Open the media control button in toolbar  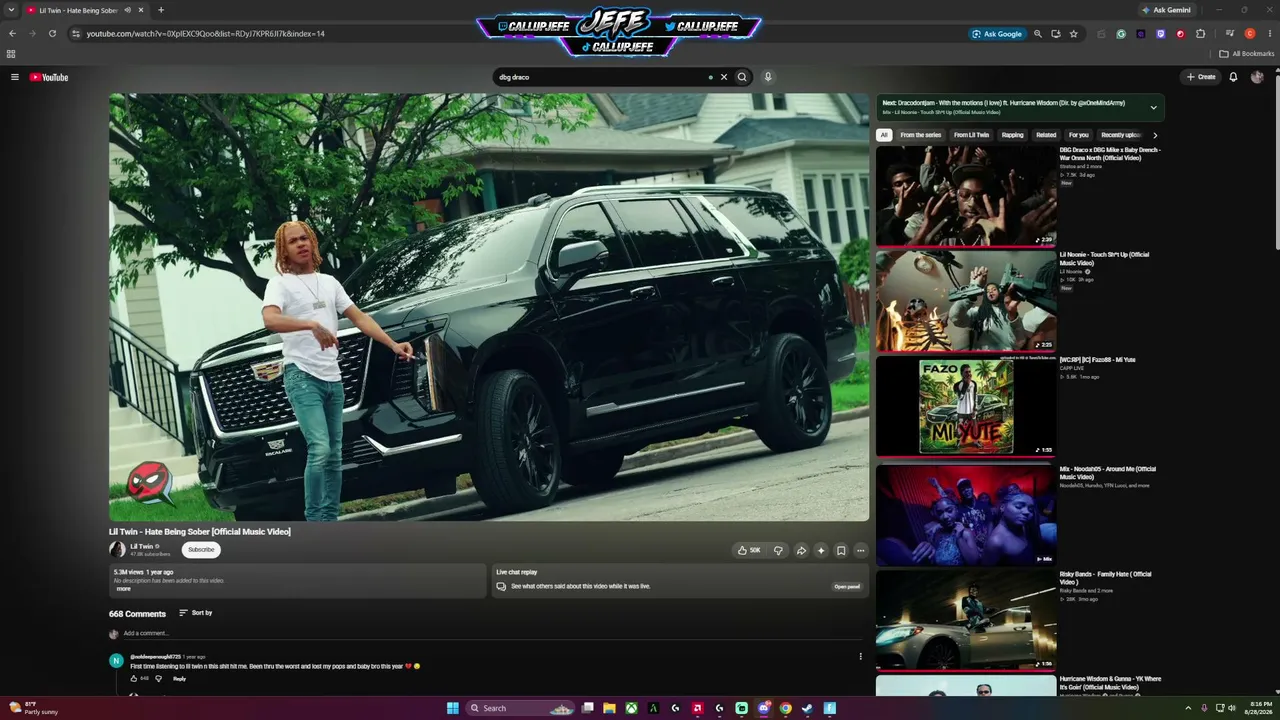coord(1230,33)
